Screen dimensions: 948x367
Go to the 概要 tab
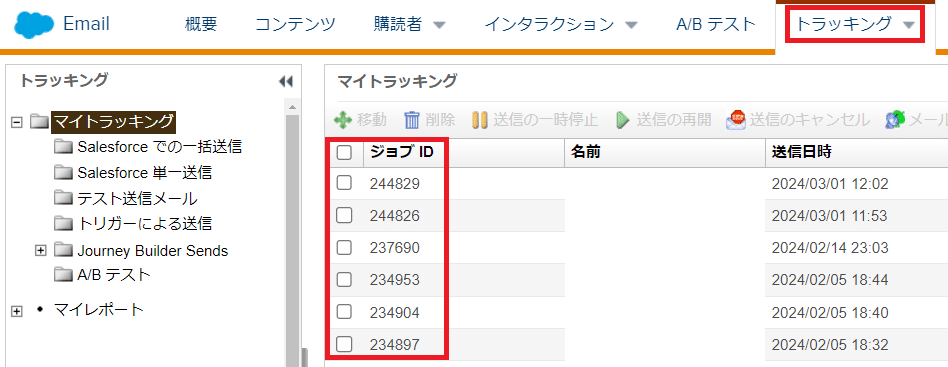[200, 25]
